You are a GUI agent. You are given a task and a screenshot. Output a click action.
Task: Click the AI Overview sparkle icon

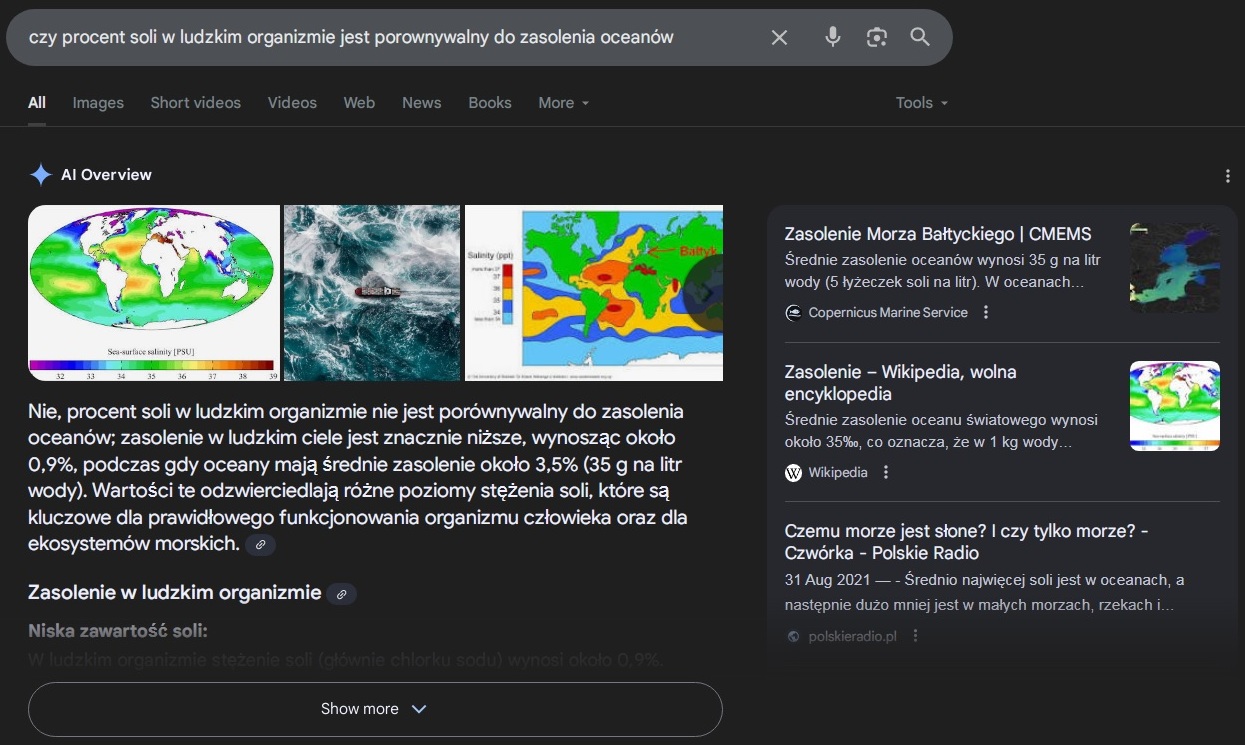pos(40,174)
